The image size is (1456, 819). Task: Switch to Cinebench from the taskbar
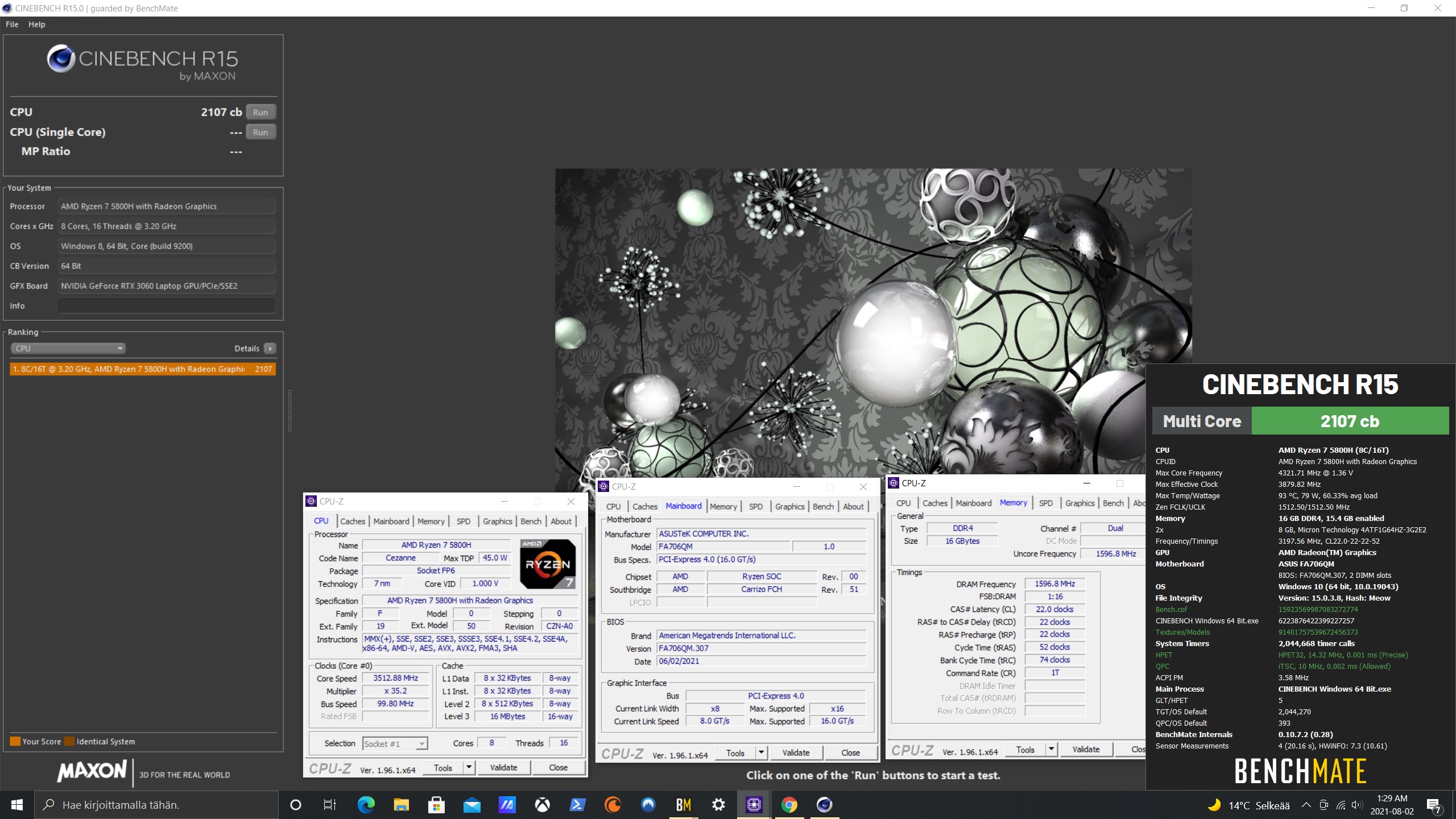coord(824,805)
